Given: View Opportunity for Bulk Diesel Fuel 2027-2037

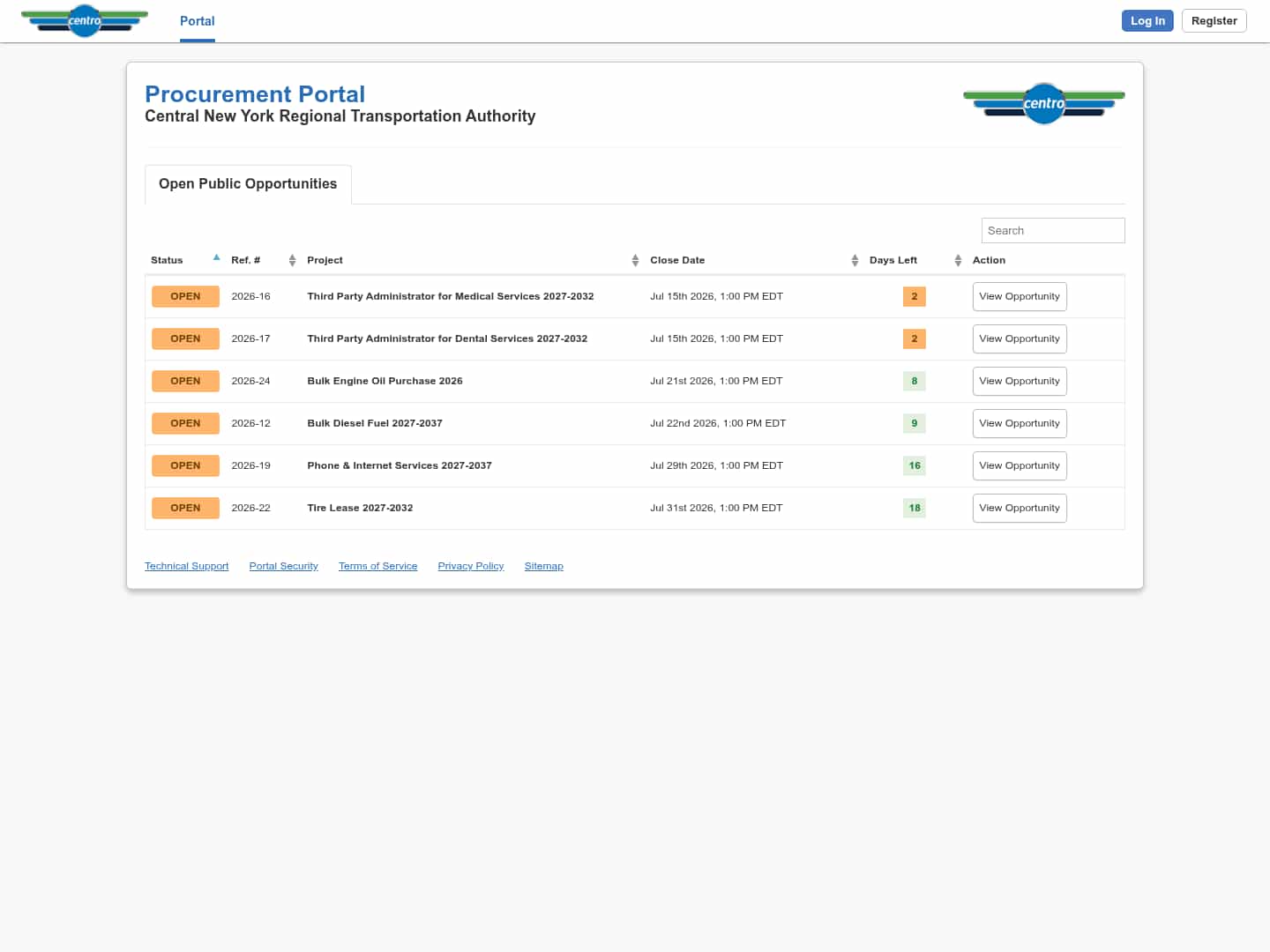Looking at the screenshot, I should tap(1020, 423).
